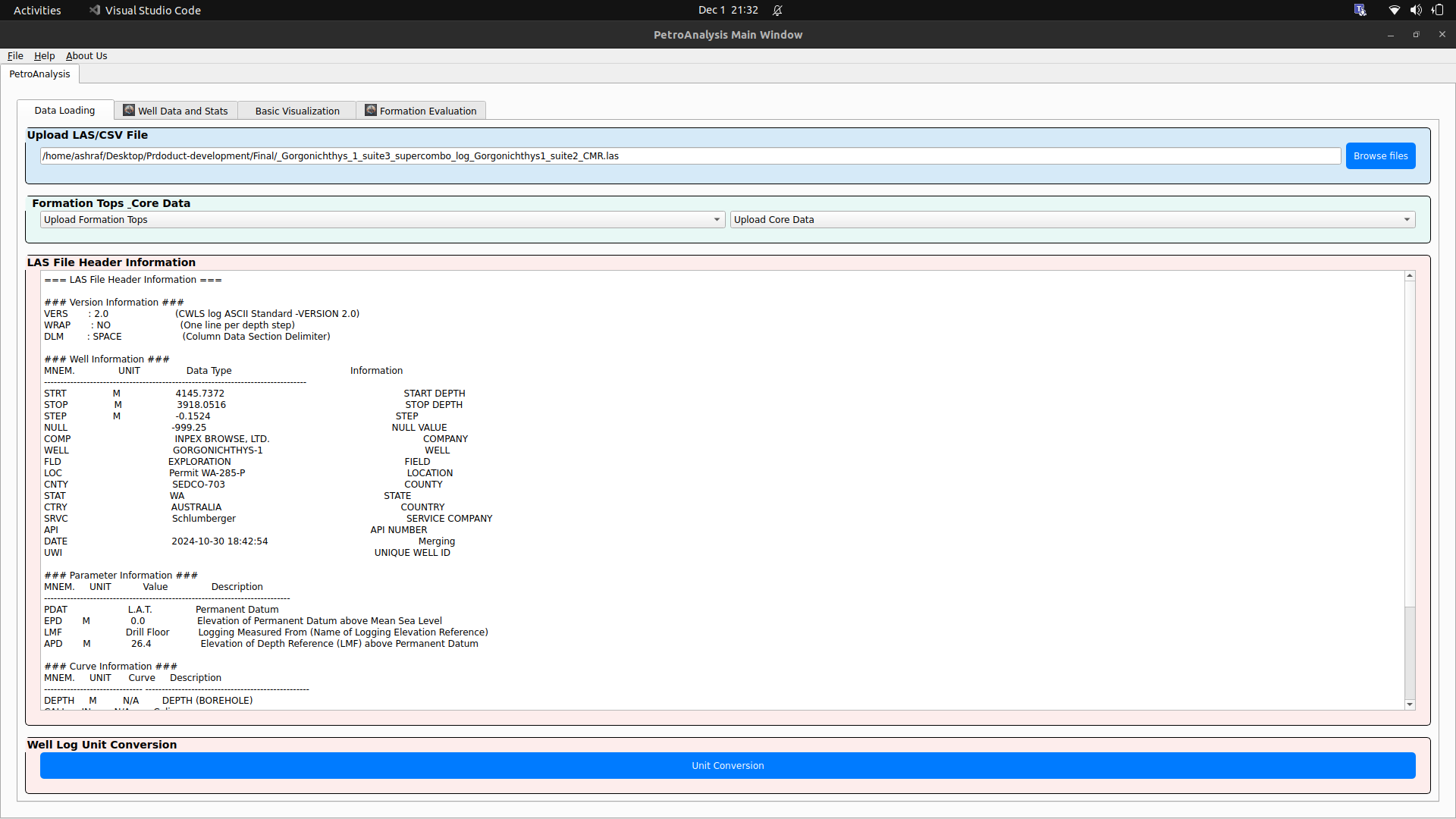Open the File menu
Viewport: 1456px width, 819px height.
(x=15, y=56)
